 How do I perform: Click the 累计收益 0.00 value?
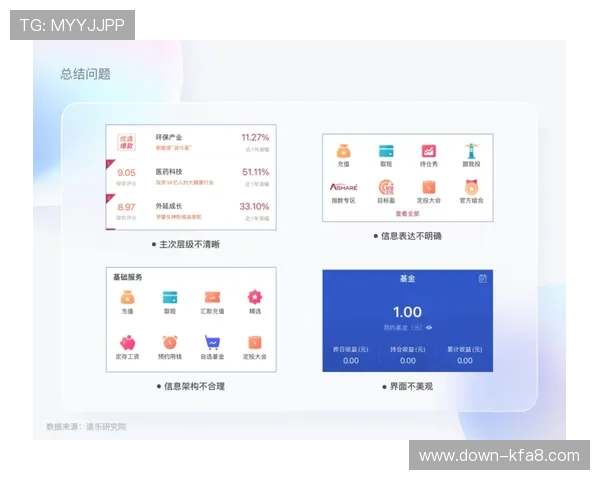coord(465,361)
